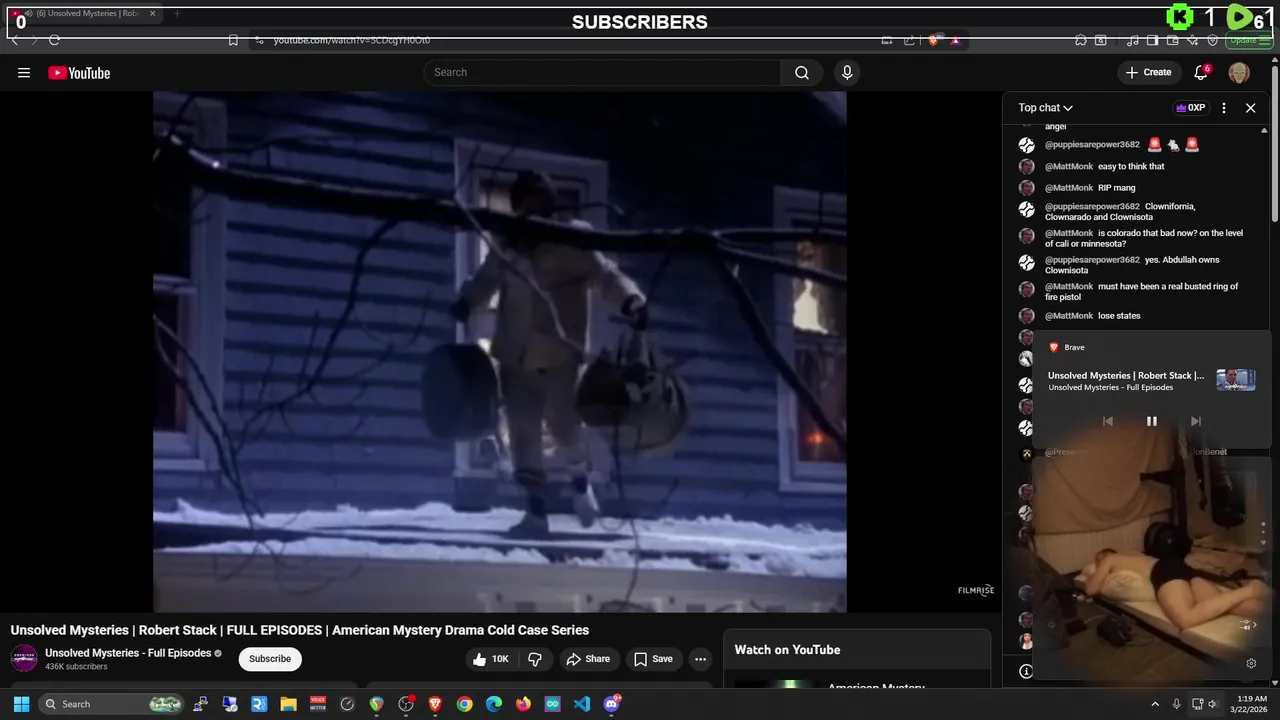Open settings gear in media flyout

(1251, 663)
